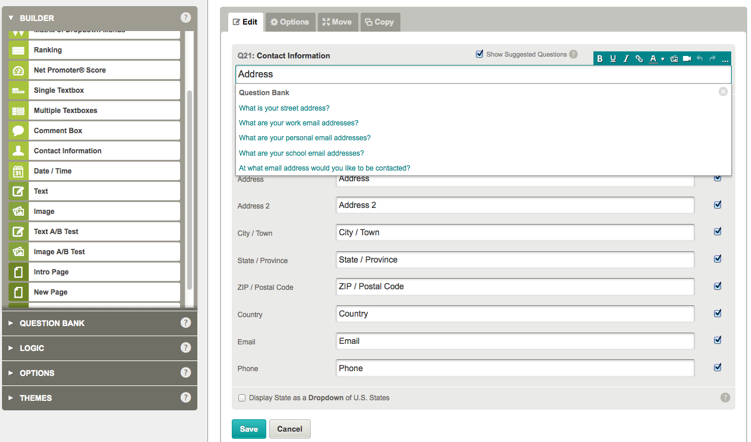Toggle the Phone field checkbox
Screen dimensions: 751x442
pyautogui.click(x=717, y=368)
